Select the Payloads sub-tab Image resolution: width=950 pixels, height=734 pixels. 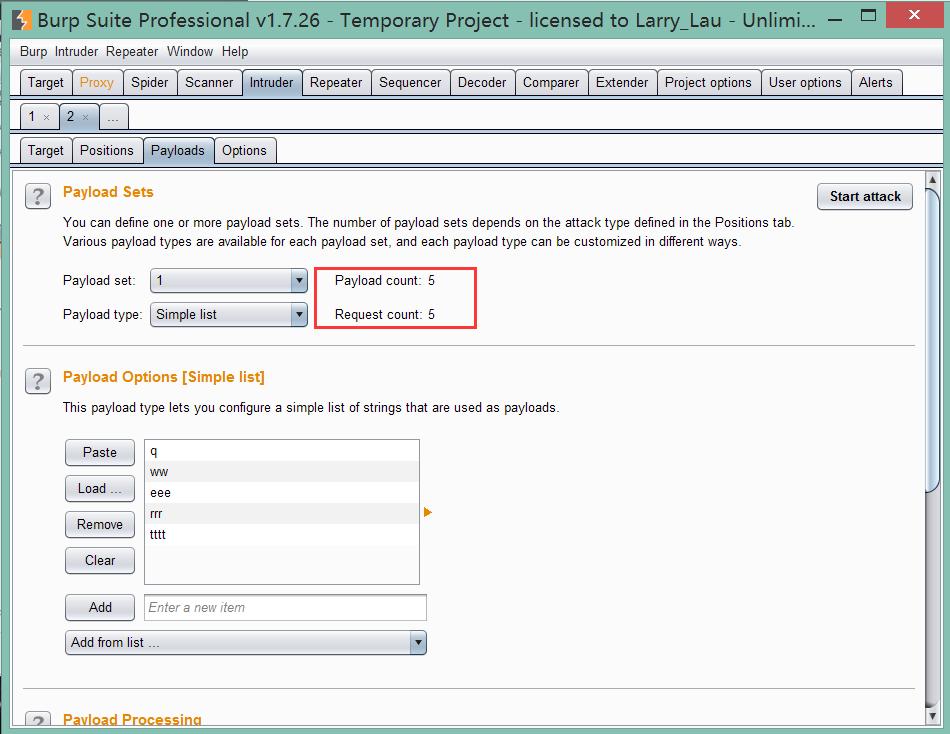pyautogui.click(x=178, y=150)
